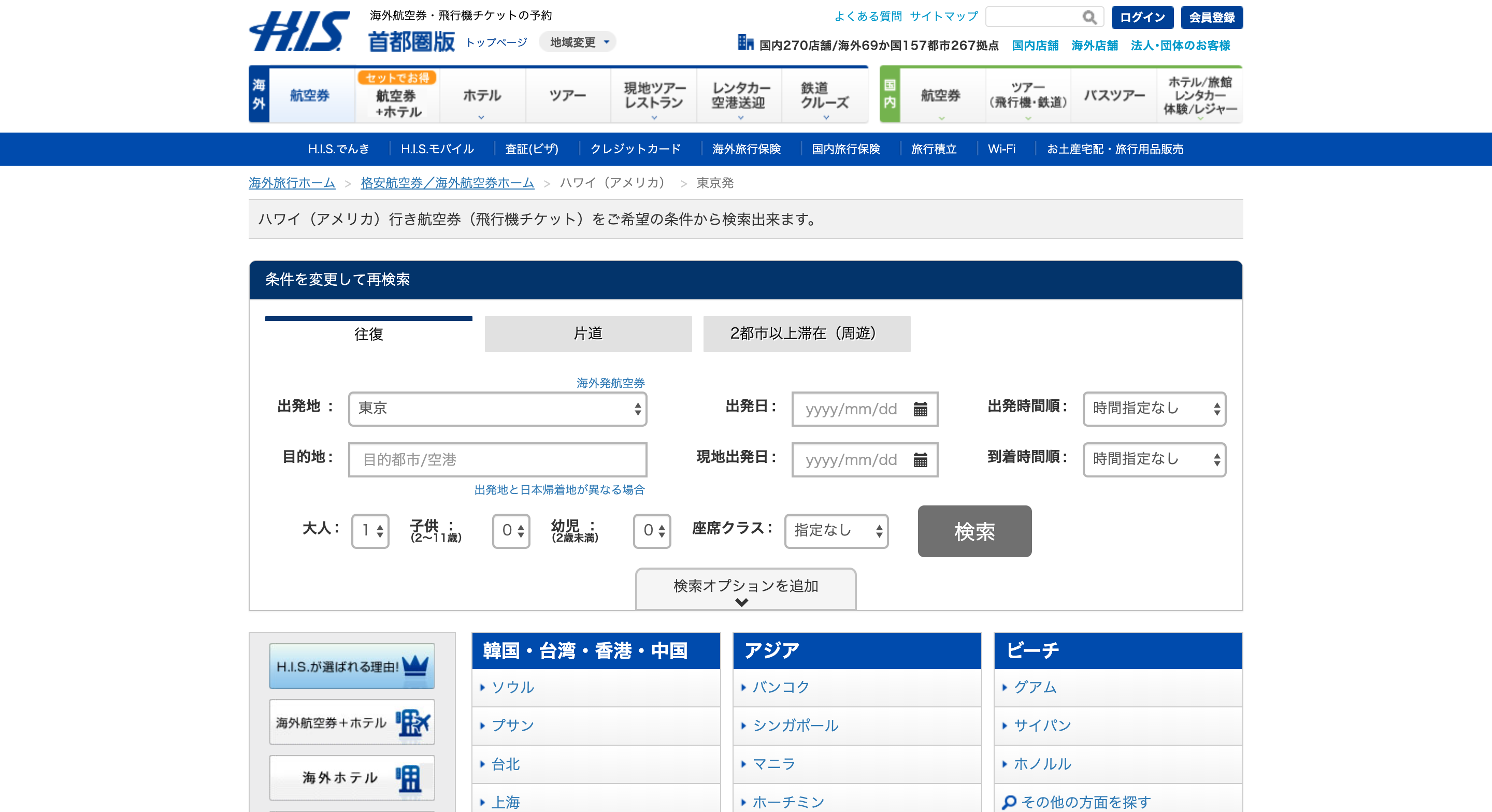Open 海外旅行保険 link
This screenshot has height=812, width=1492.
pos(747,149)
